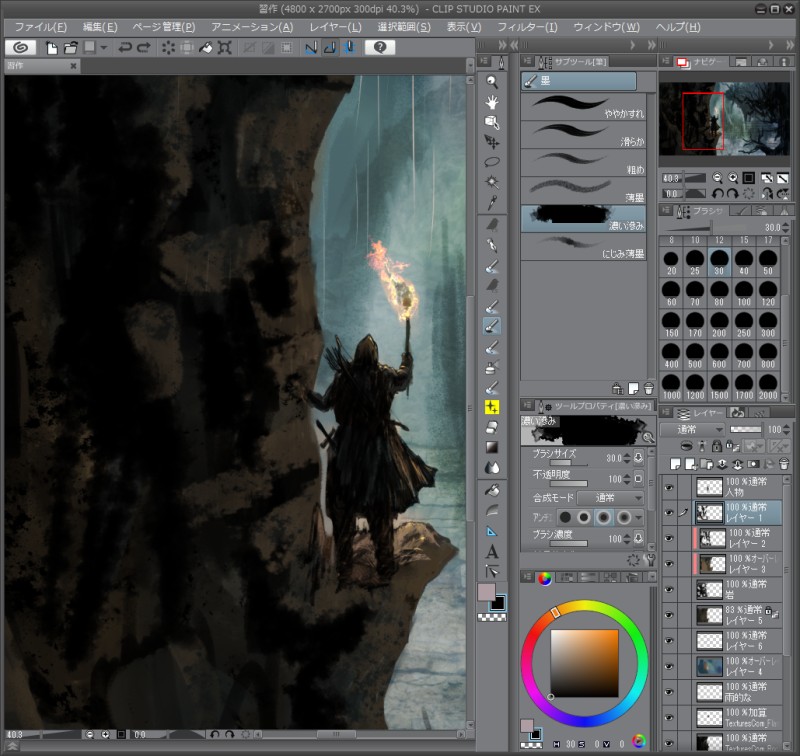Viewport: 800px width, 756px height.
Task: Open CLIP STUDIO launcher icon
Action: (x=22, y=47)
